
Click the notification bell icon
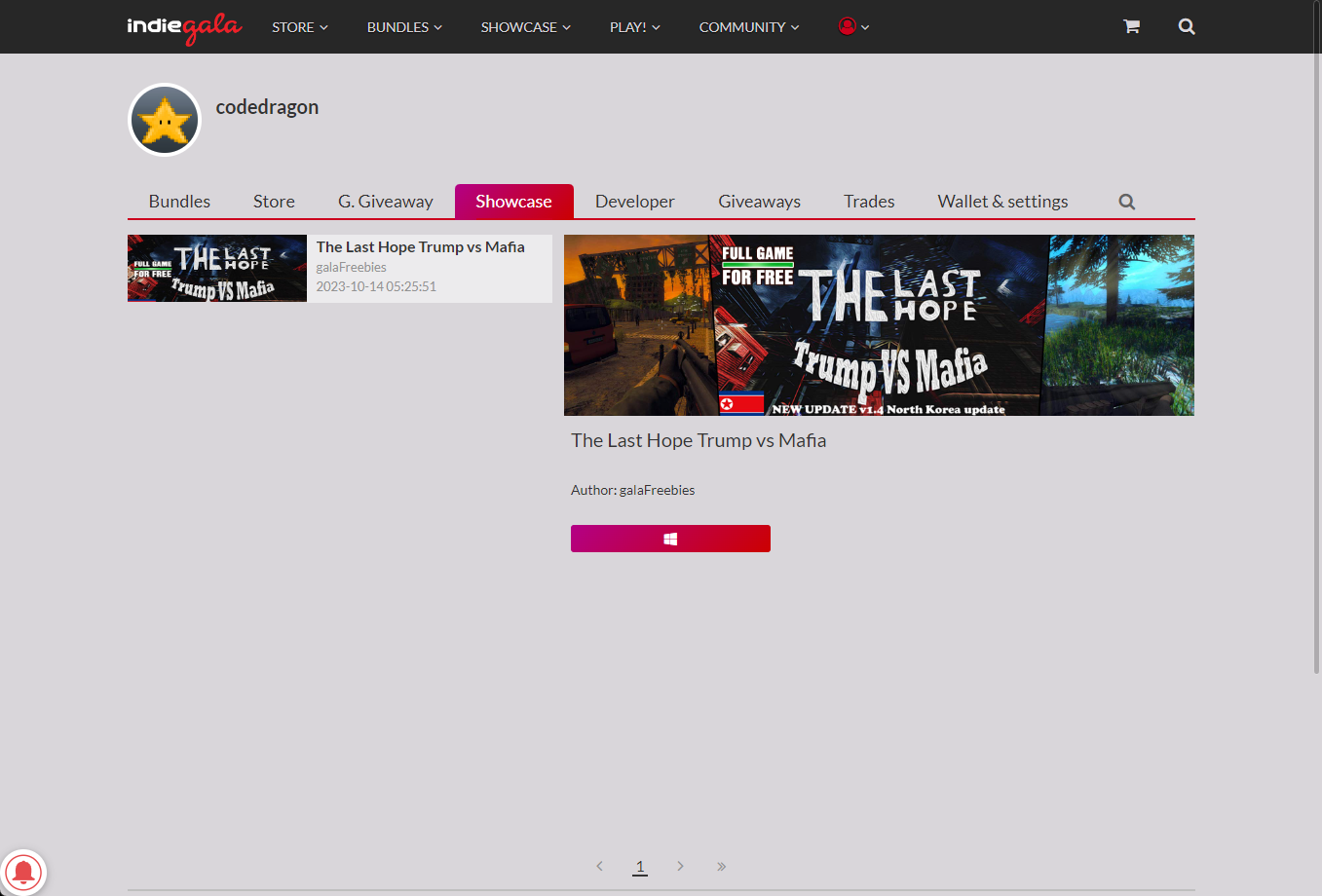pyautogui.click(x=23, y=872)
